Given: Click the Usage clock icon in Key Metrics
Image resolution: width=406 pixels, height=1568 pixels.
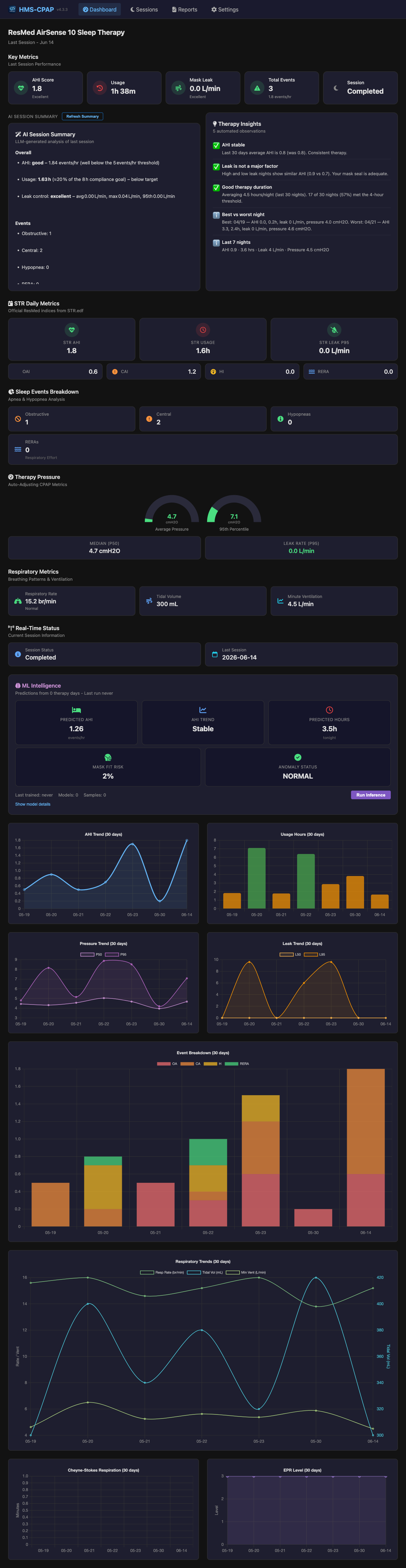Looking at the screenshot, I should 99,88.
